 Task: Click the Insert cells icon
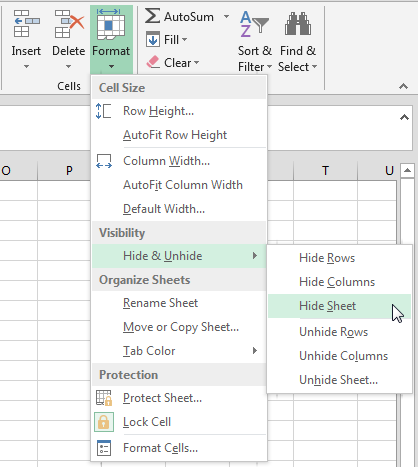pos(26,23)
